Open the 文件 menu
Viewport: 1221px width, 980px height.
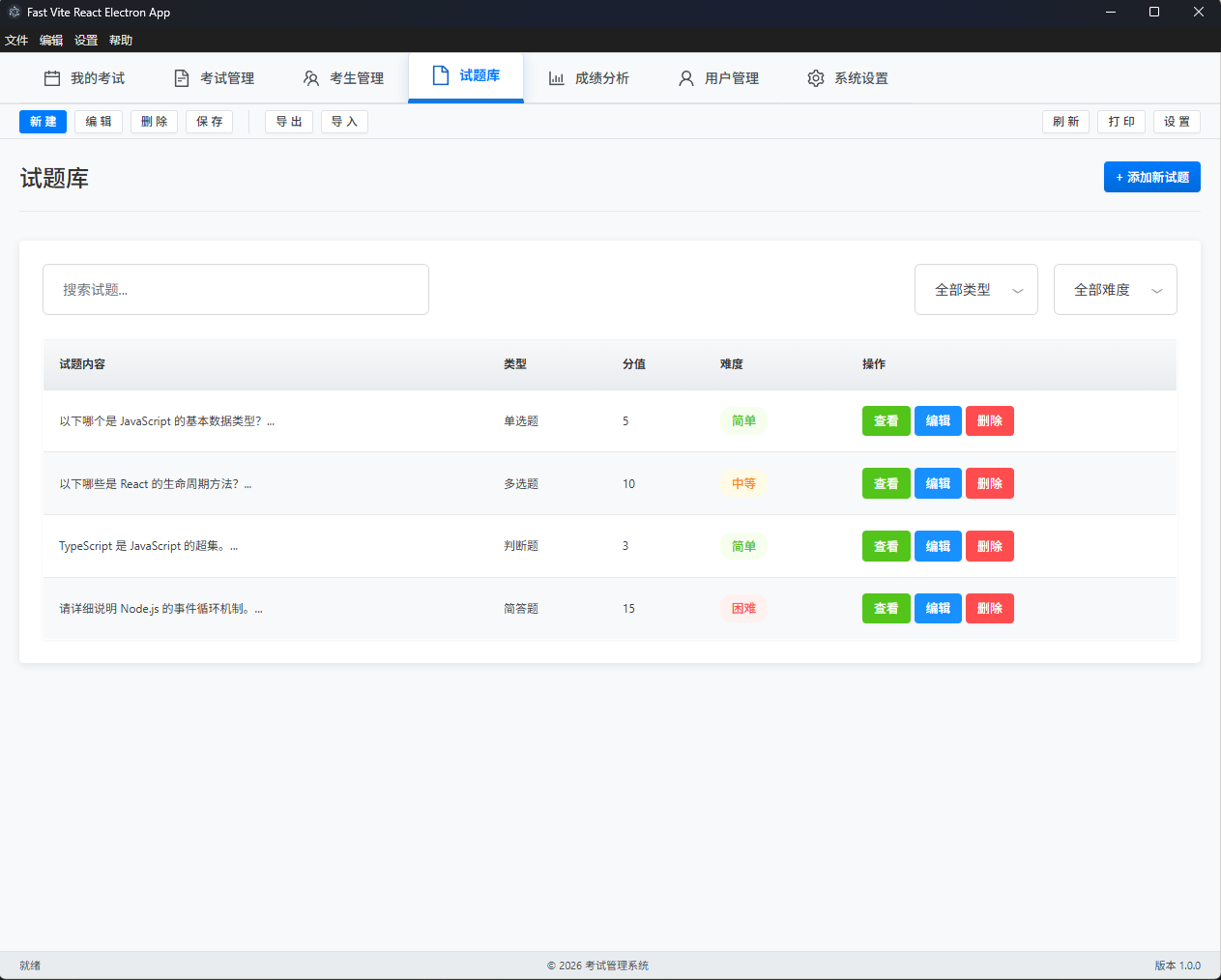(x=16, y=41)
